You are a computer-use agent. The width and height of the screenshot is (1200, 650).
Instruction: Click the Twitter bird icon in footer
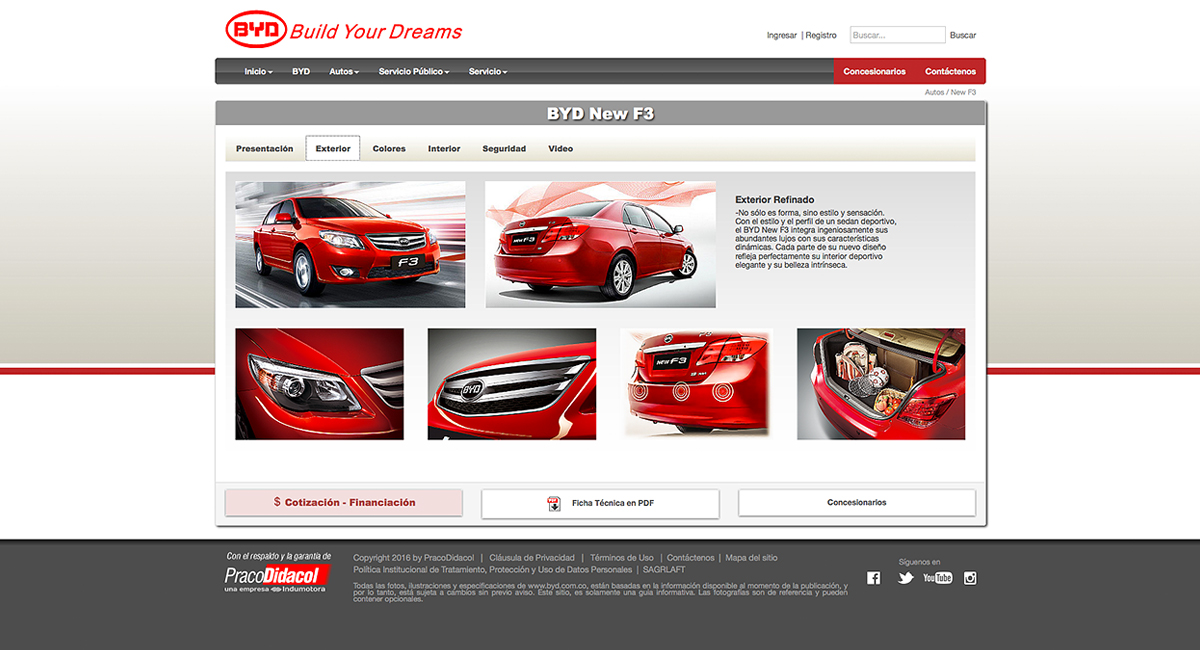[x=905, y=577]
